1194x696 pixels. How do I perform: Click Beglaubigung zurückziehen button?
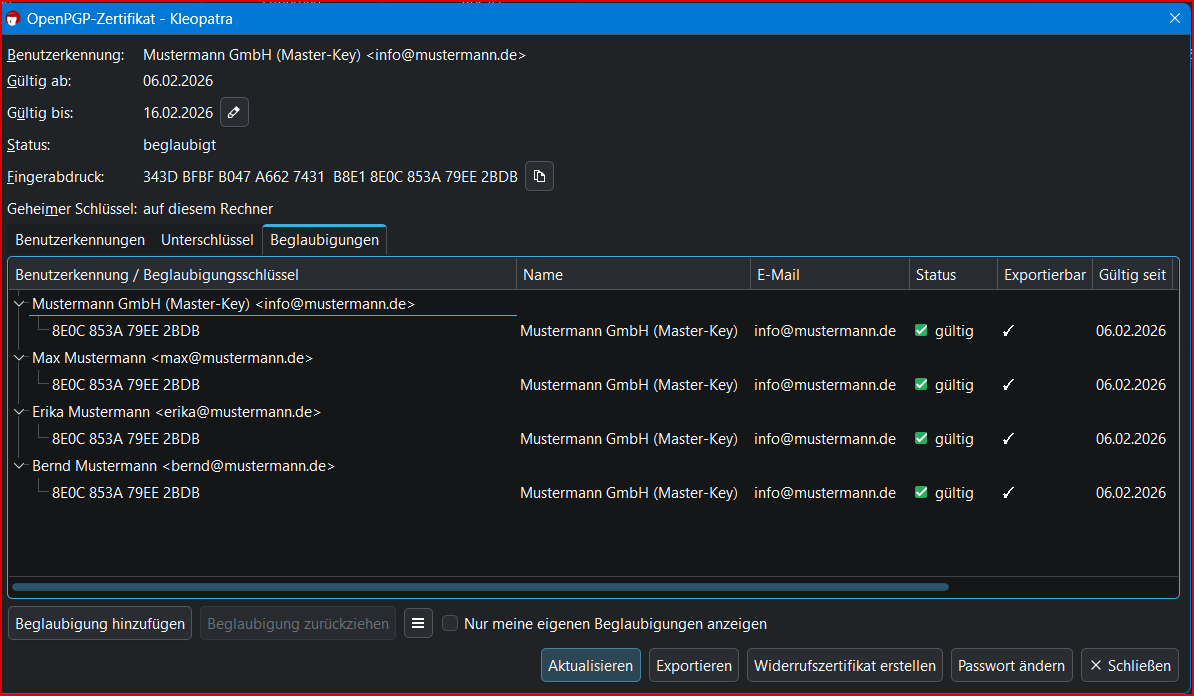(x=298, y=624)
